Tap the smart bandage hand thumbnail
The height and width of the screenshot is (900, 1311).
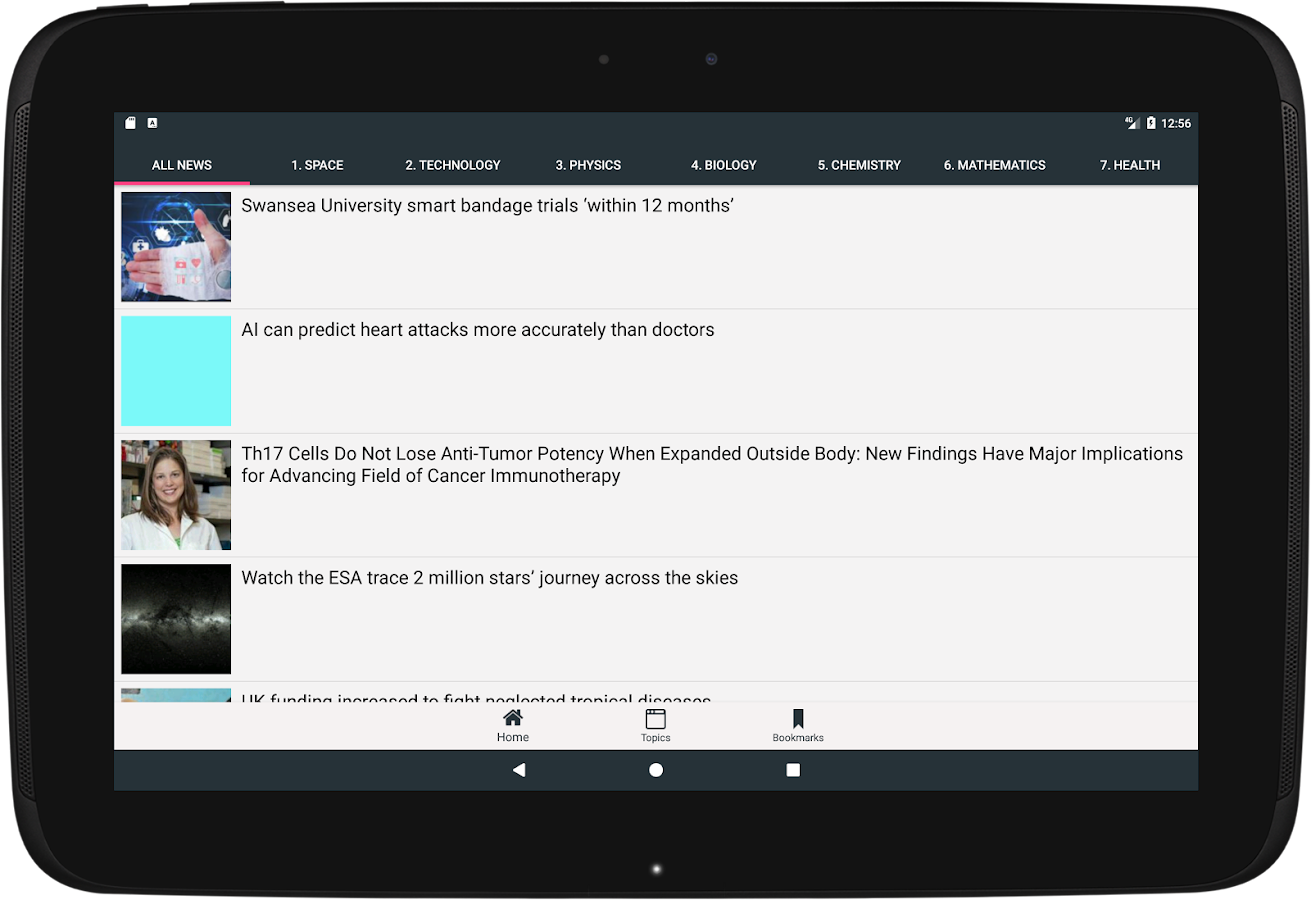click(176, 247)
